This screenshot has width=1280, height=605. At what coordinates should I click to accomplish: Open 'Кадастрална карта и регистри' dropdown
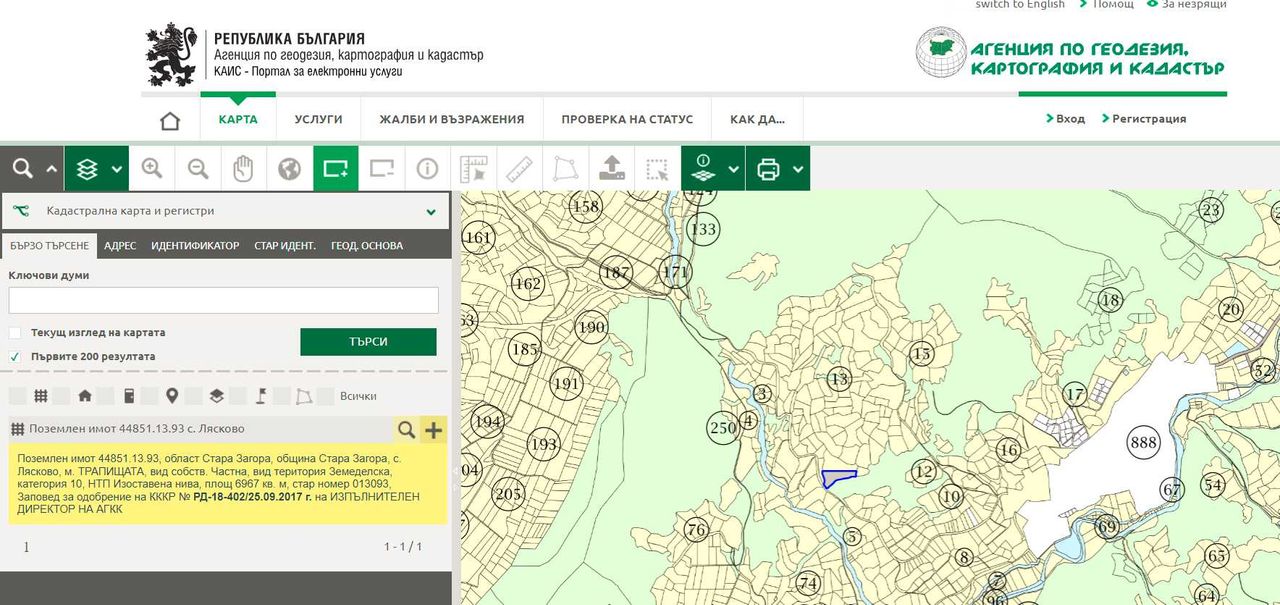point(226,211)
